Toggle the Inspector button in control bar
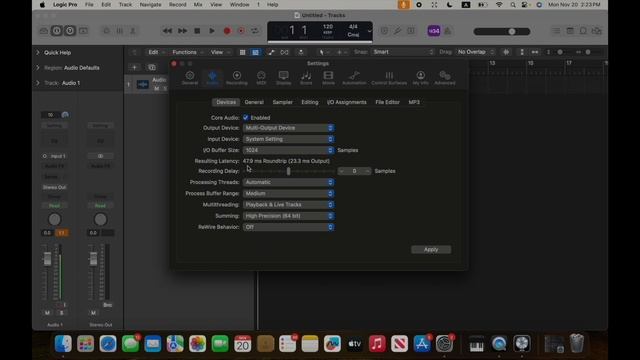This screenshot has width=640, height=360. 57,31
